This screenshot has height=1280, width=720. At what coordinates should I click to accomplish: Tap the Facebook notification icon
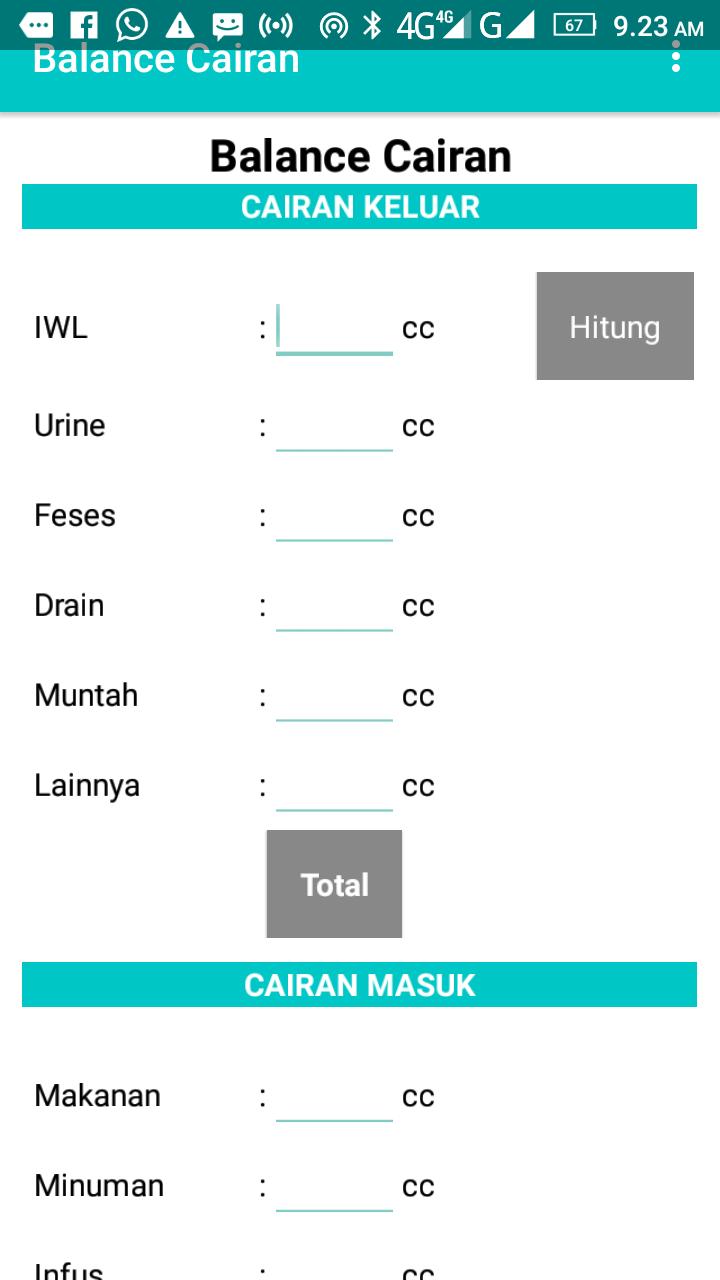coord(84,25)
